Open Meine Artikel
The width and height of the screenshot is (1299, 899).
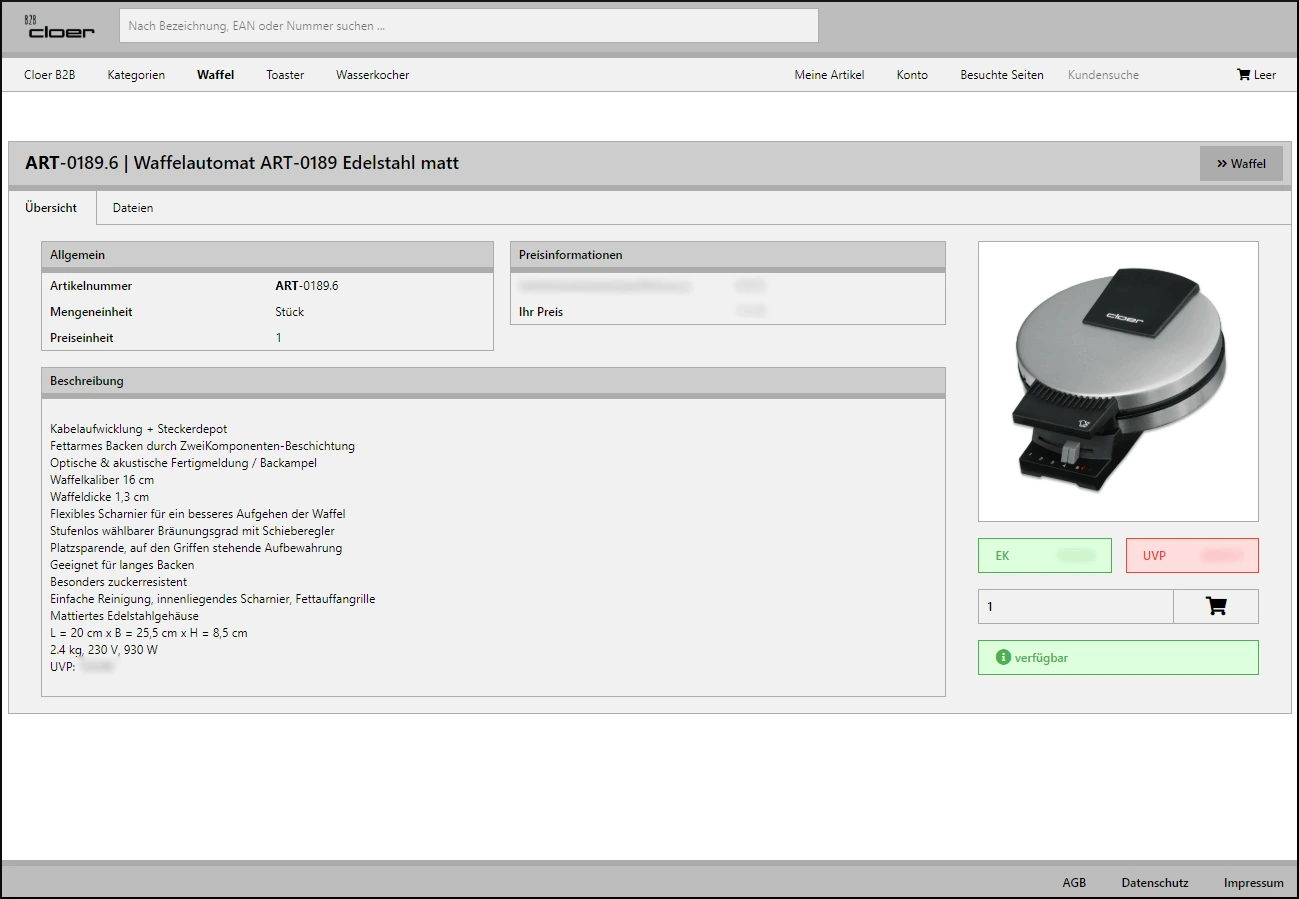[x=829, y=75]
